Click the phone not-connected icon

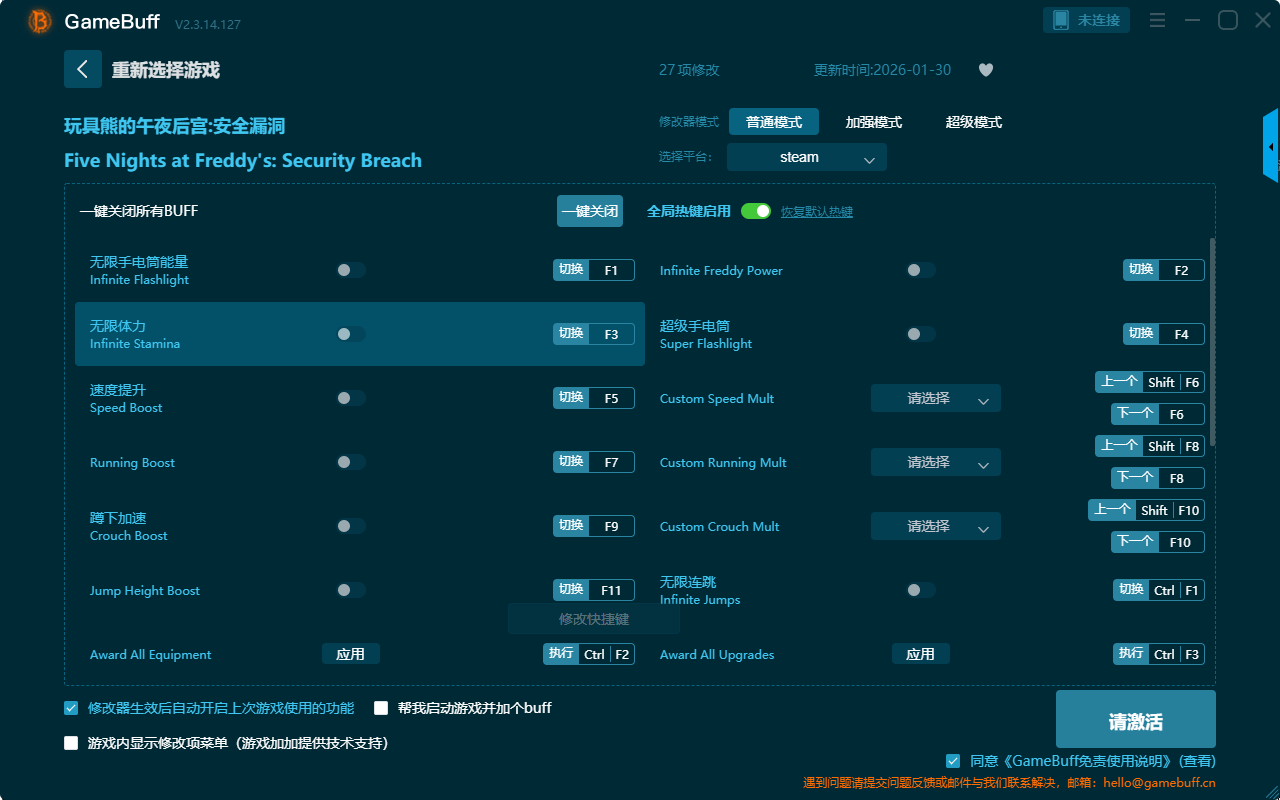click(1060, 20)
